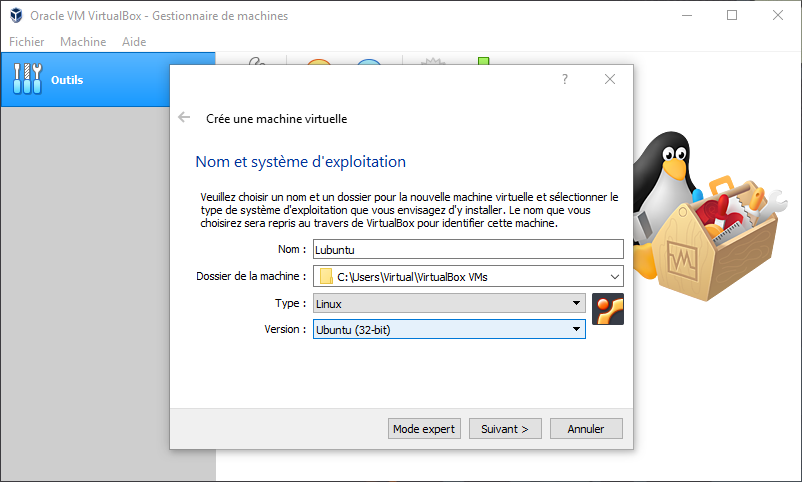The width and height of the screenshot is (802, 482).
Task: Go back using the dialog's arrow
Action: 184,118
